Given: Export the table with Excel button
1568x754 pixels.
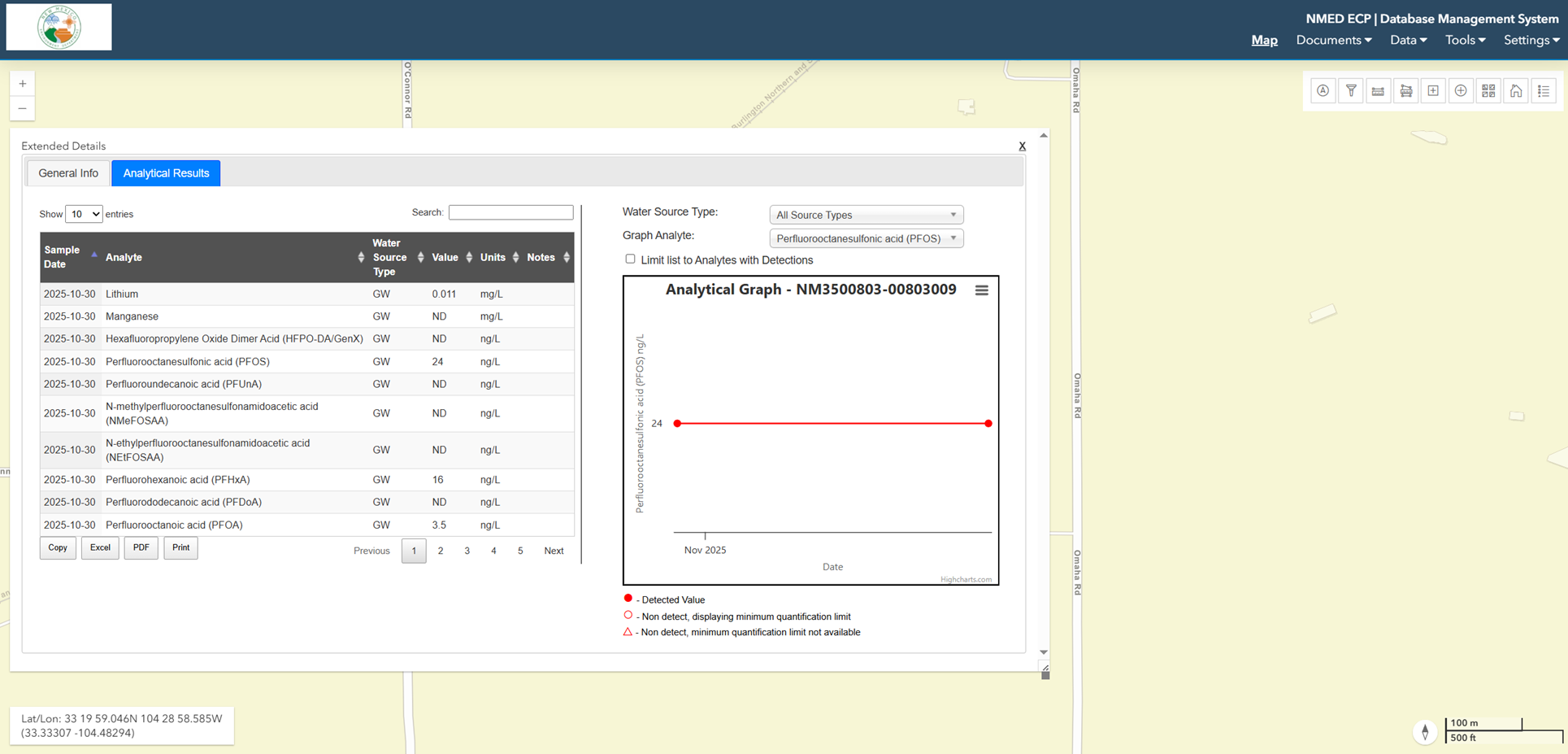Looking at the screenshot, I should [x=100, y=548].
